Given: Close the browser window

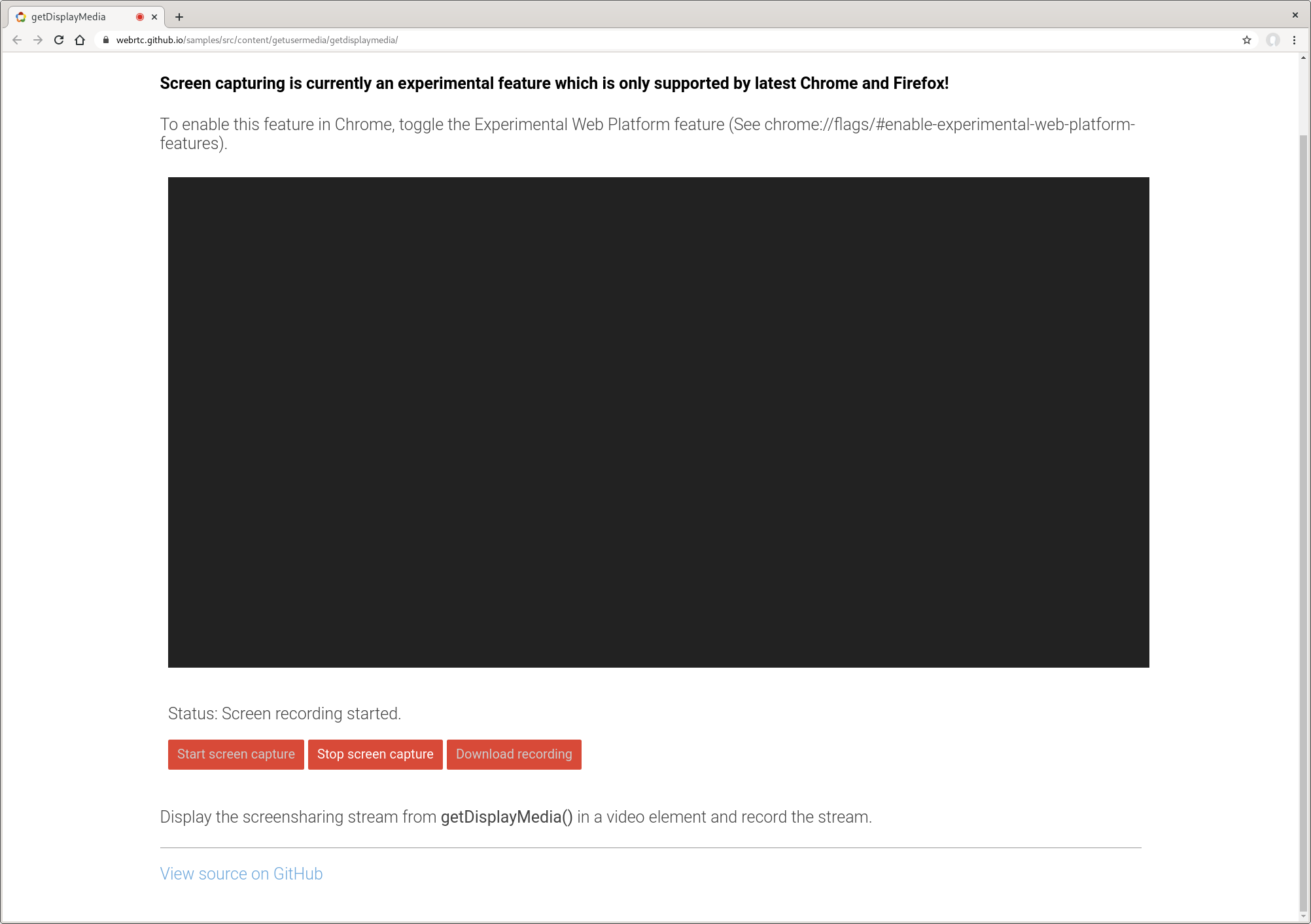Looking at the screenshot, I should tap(1295, 15).
